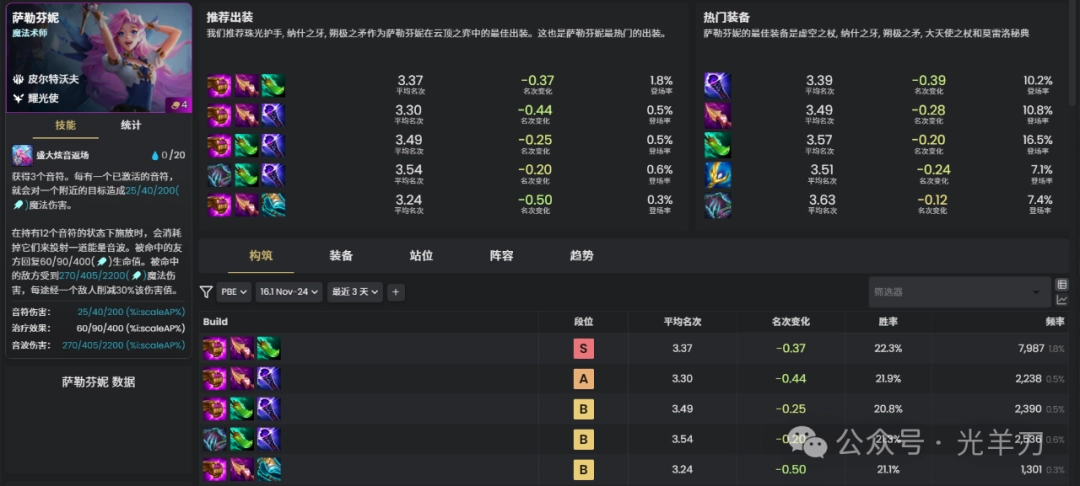The image size is (1080, 486).
Task: Click the gold cost 4 badge
Action: (x=177, y=104)
